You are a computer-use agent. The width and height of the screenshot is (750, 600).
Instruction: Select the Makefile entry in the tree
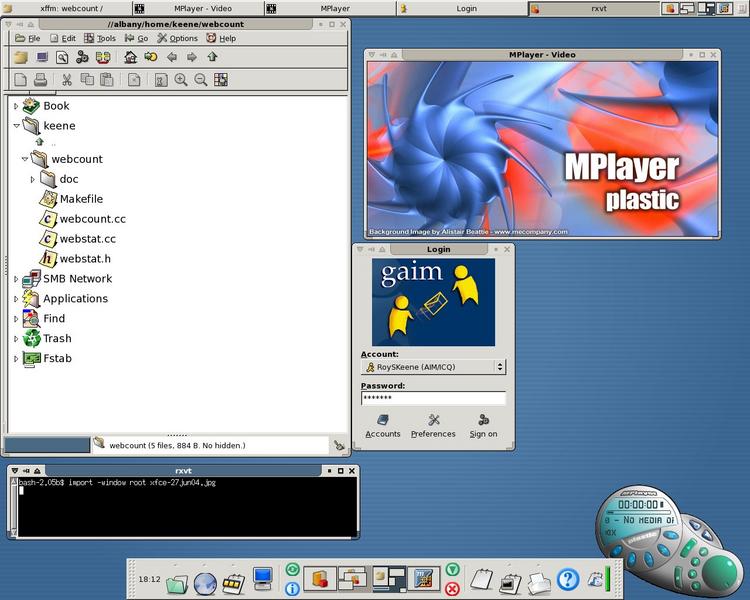(71, 199)
